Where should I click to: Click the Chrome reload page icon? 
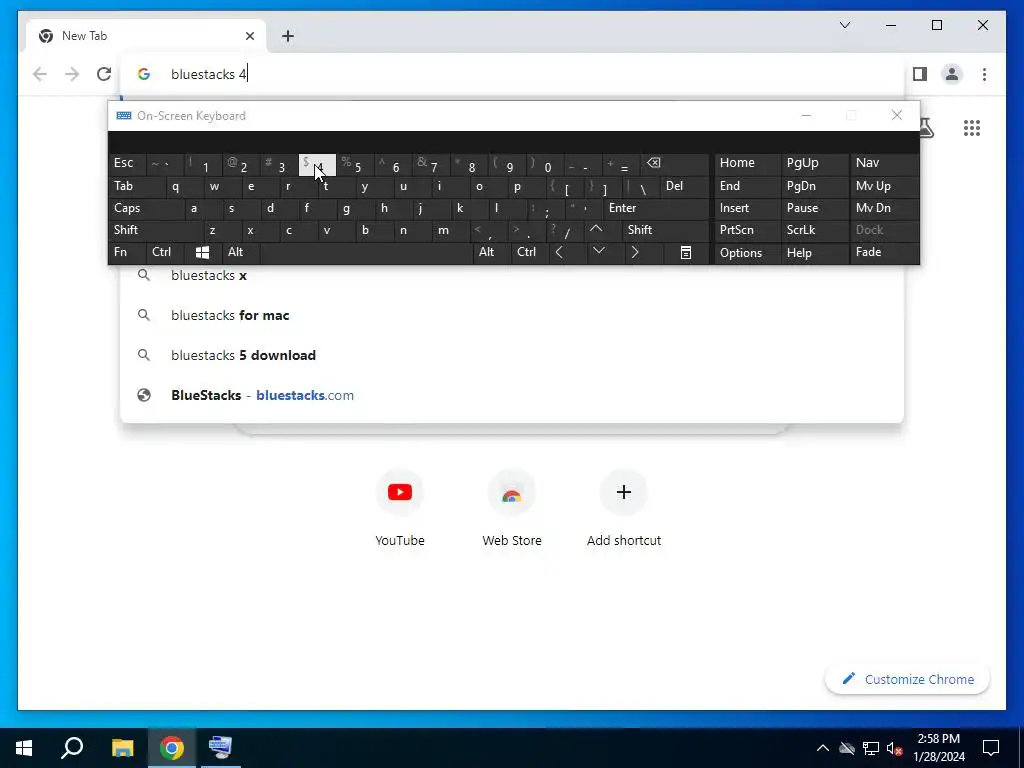[104, 74]
